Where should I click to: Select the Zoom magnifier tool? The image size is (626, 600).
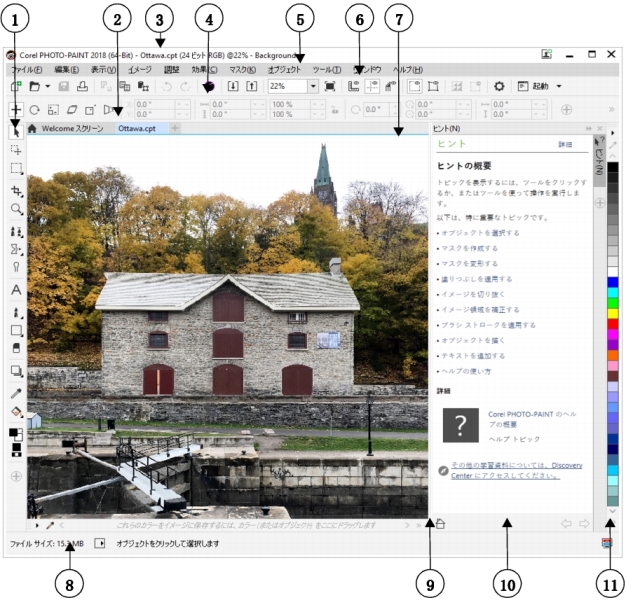pos(16,209)
